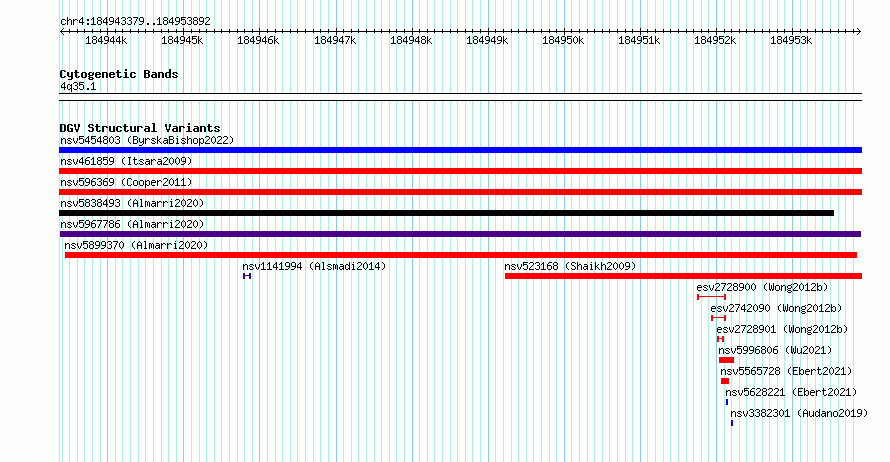This screenshot has height=462, width=890.
Task: Open nsv5838493 (Almarri2020) label
Action: coord(132,203)
